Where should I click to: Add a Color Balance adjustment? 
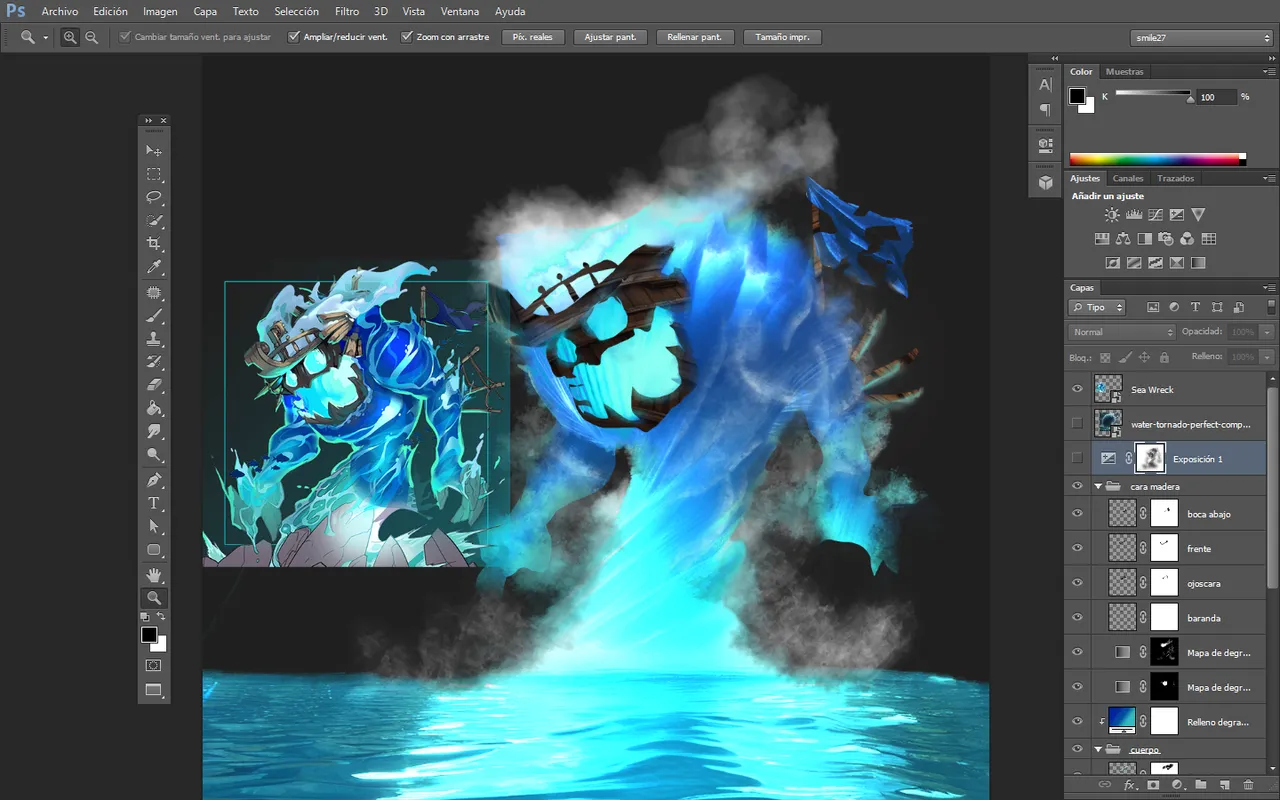[1123, 239]
